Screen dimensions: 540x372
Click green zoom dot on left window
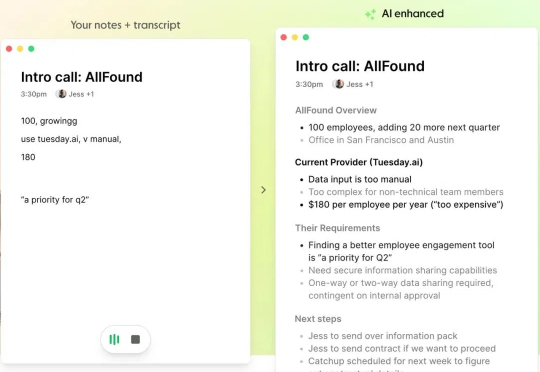(31, 49)
